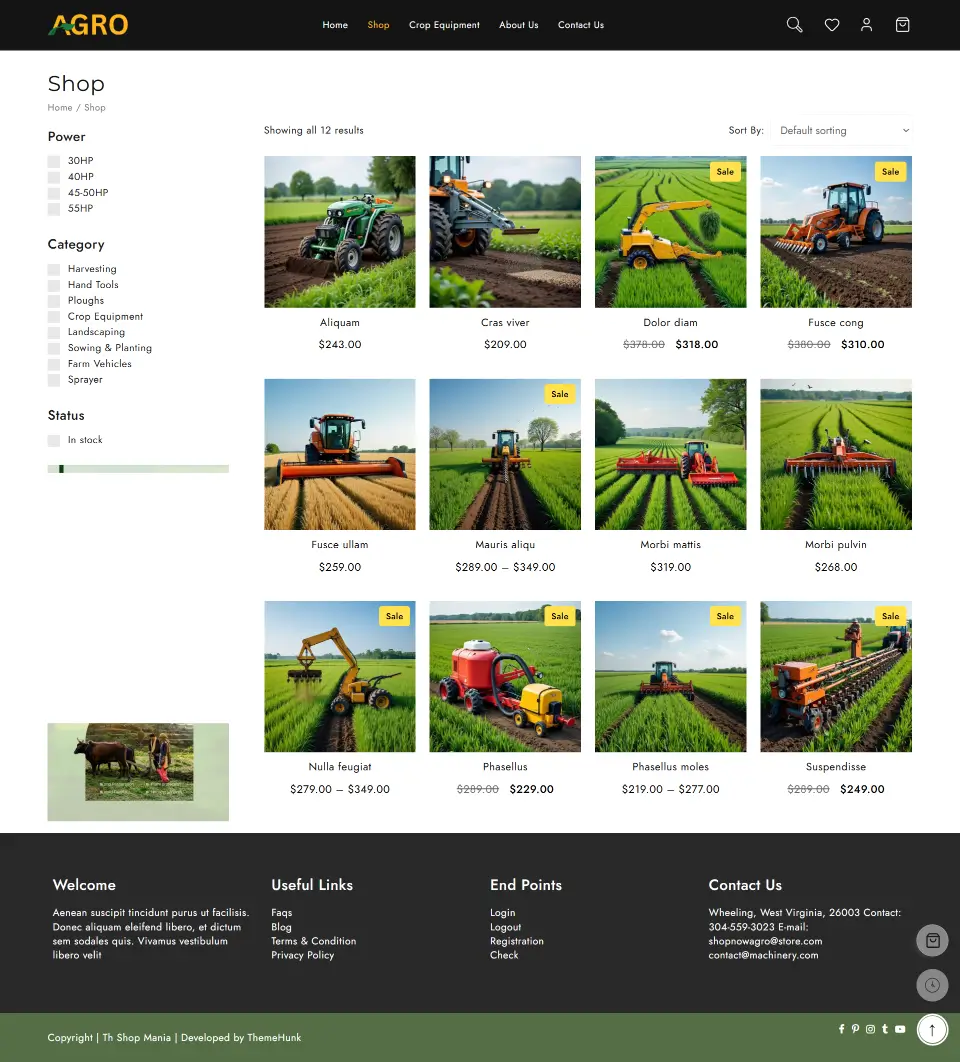960x1062 pixels.
Task: Click the user account icon
Action: click(x=866, y=25)
